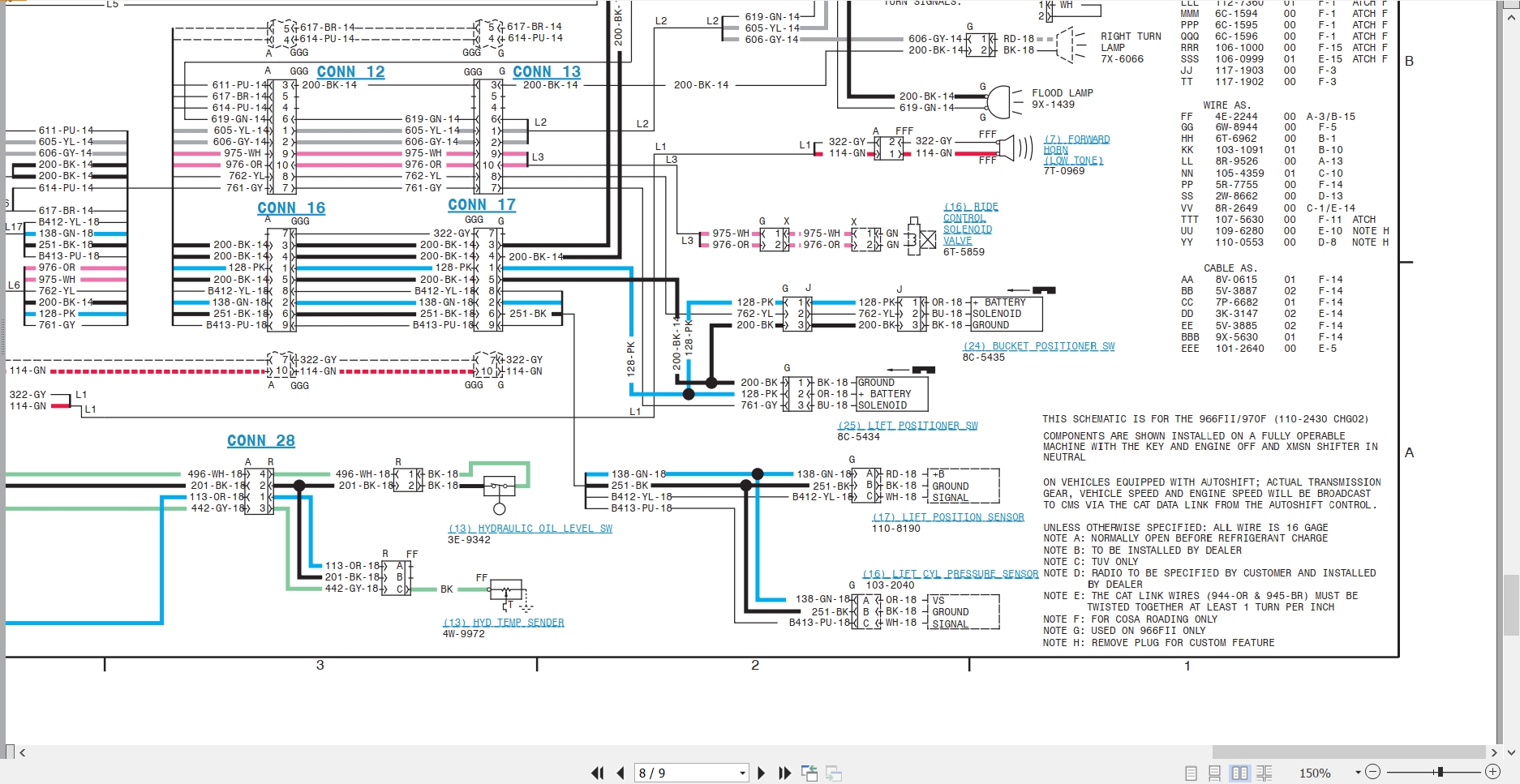Click part number 7X-6066
The image size is (1520, 784).
[x=1123, y=59]
